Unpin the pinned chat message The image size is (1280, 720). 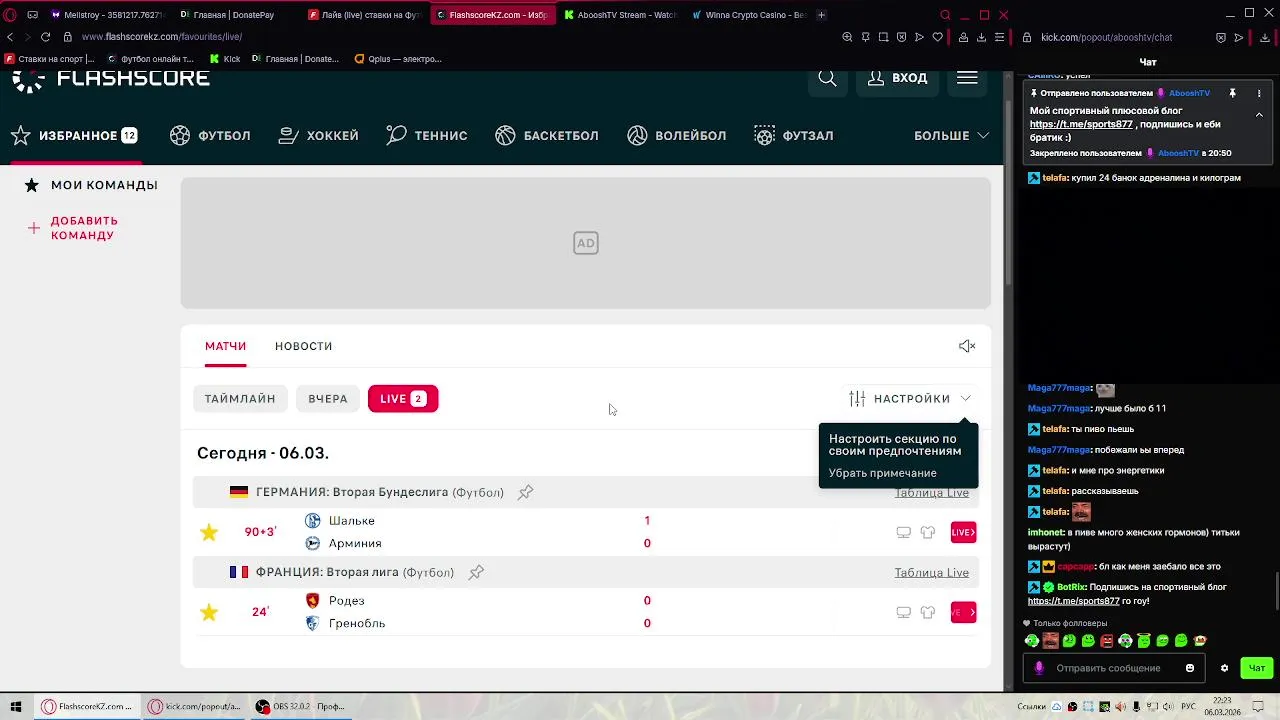coord(1233,93)
